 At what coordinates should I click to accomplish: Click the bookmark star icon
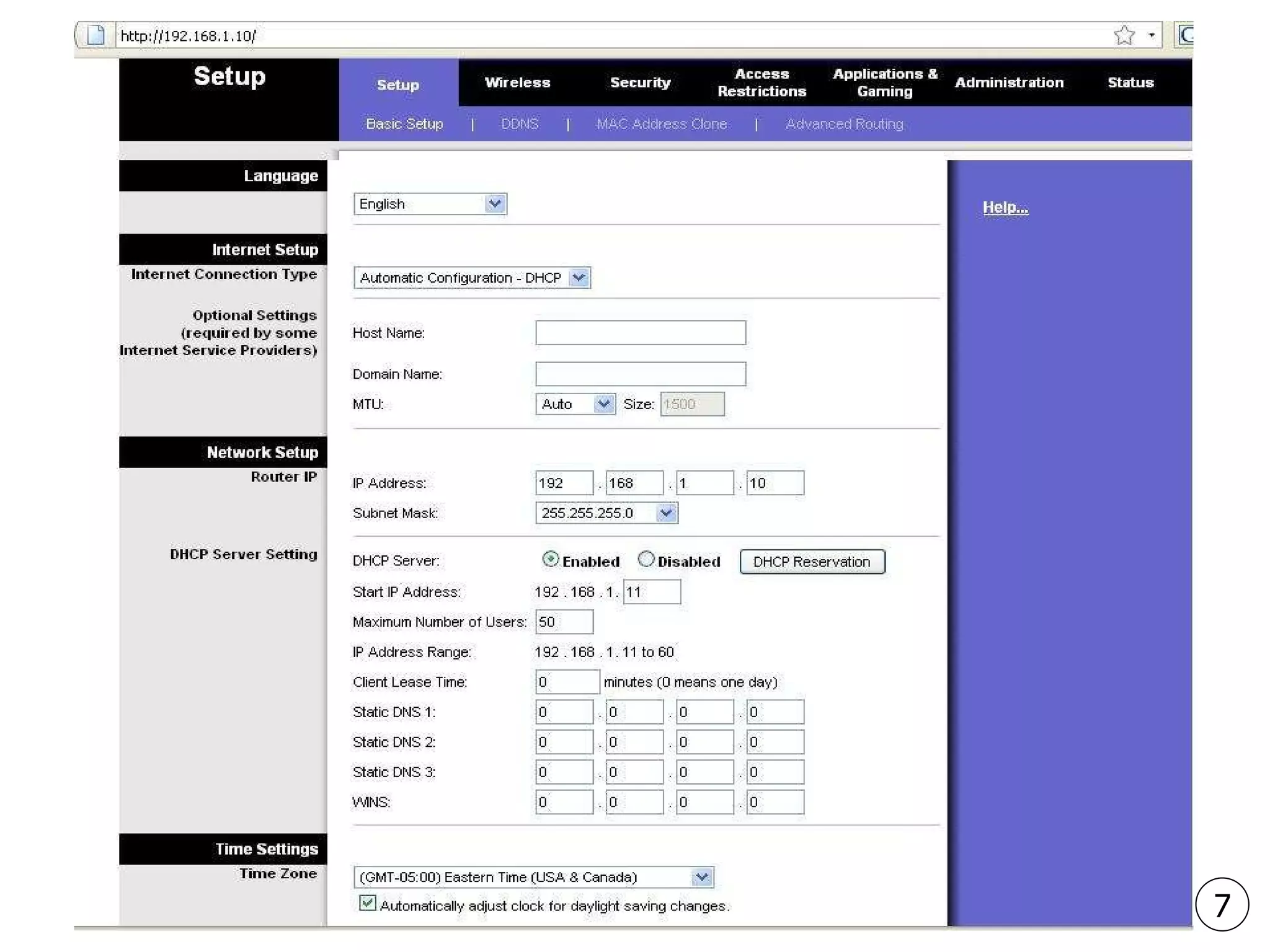coord(1124,35)
